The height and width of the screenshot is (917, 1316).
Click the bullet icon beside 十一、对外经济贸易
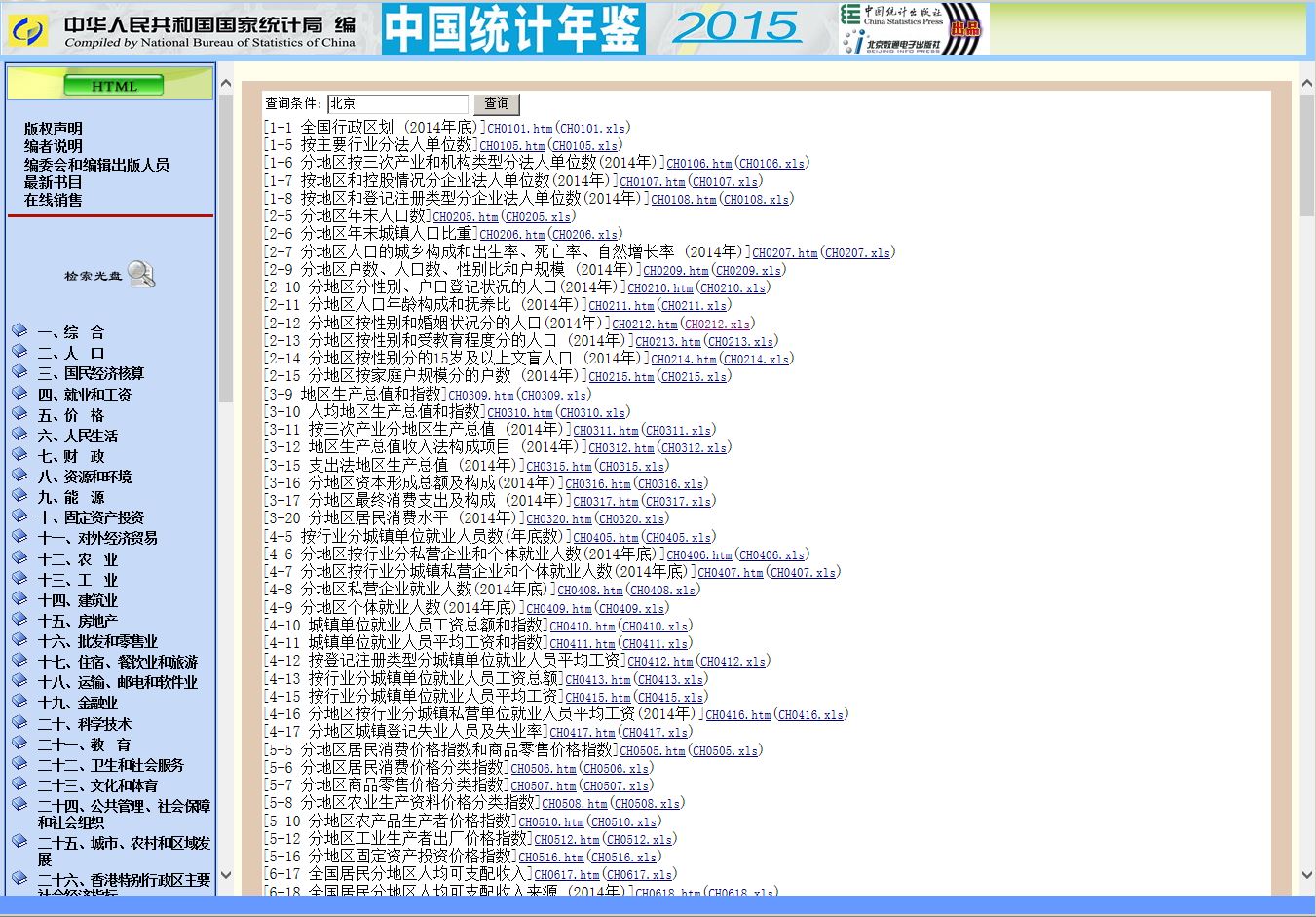pyautogui.click(x=19, y=536)
